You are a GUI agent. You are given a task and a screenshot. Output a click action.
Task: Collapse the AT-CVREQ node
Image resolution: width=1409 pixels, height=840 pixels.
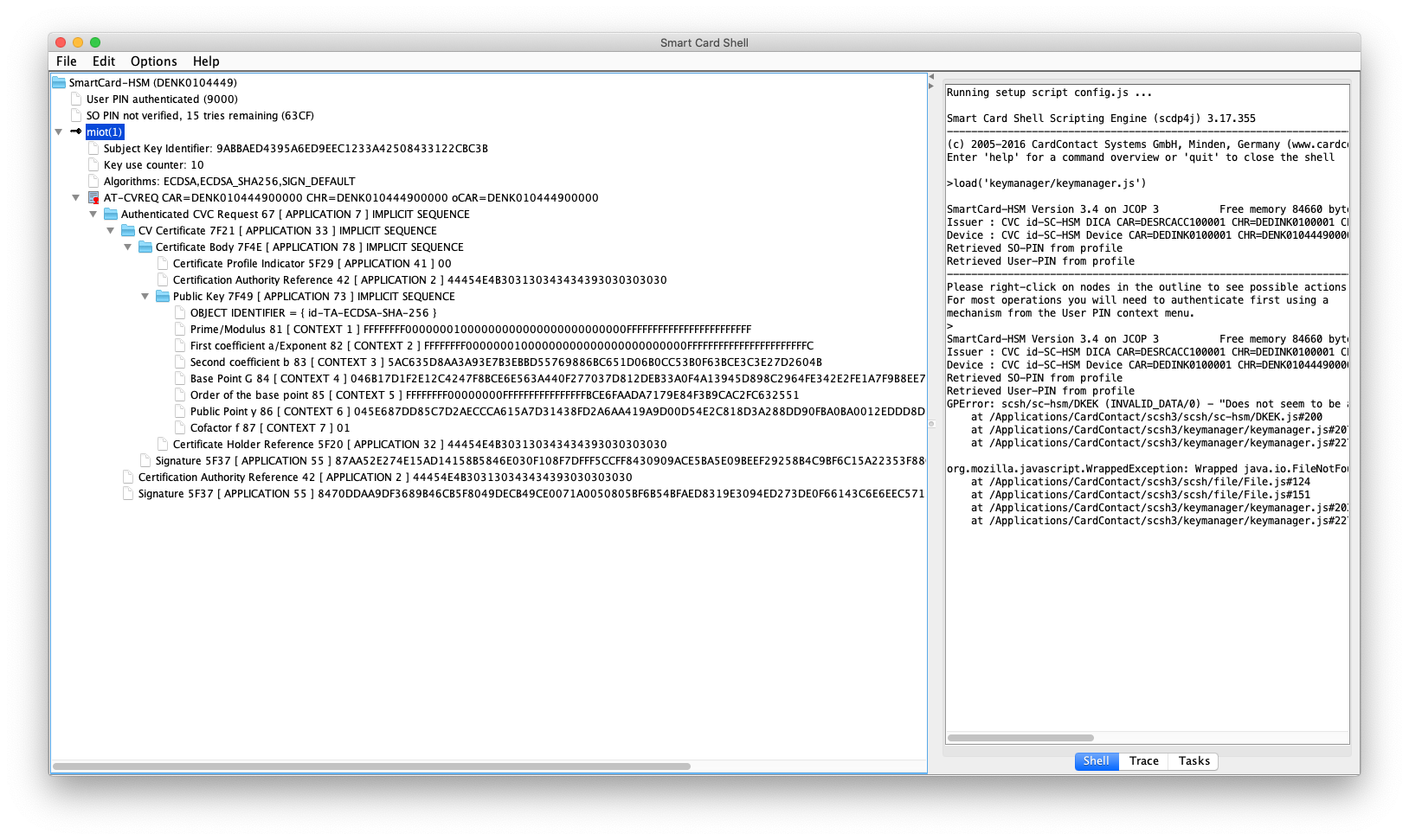click(76, 197)
